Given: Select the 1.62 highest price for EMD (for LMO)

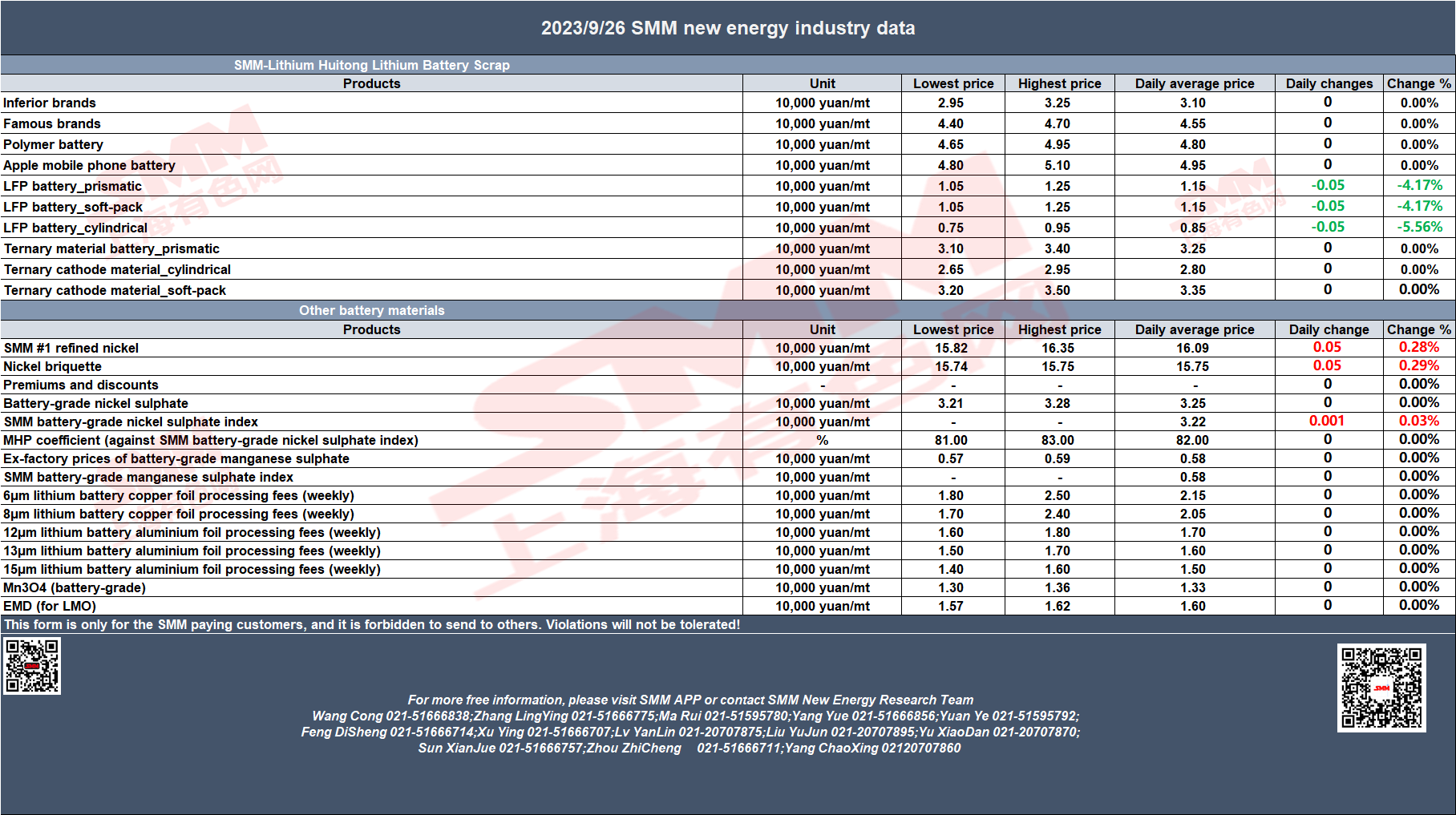Looking at the screenshot, I should pos(1058,606).
